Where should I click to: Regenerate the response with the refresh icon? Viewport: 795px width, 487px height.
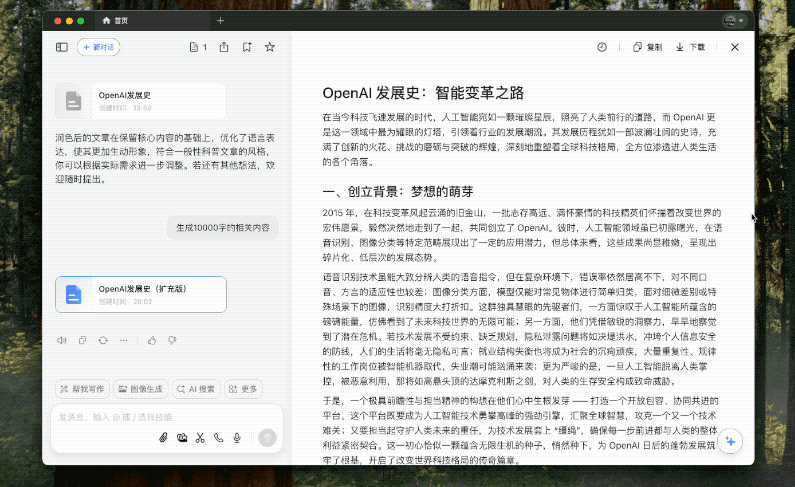(102, 340)
